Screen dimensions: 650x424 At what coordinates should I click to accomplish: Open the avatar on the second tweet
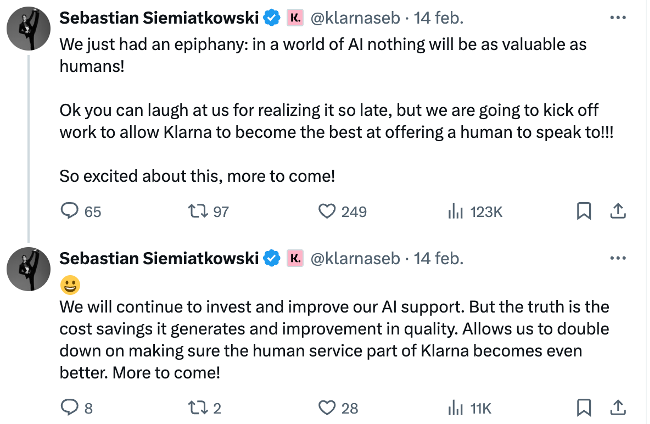(x=29, y=269)
